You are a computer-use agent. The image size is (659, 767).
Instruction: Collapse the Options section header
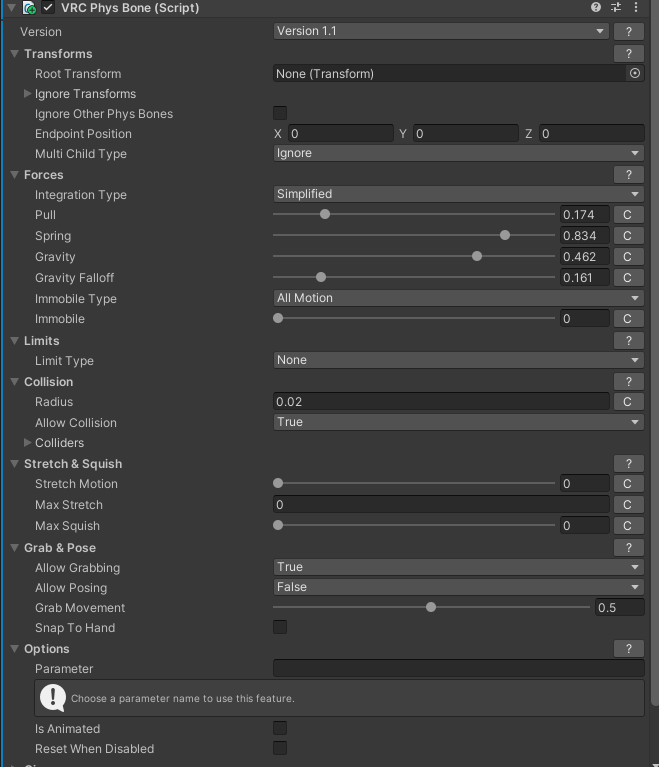[x=15, y=649]
